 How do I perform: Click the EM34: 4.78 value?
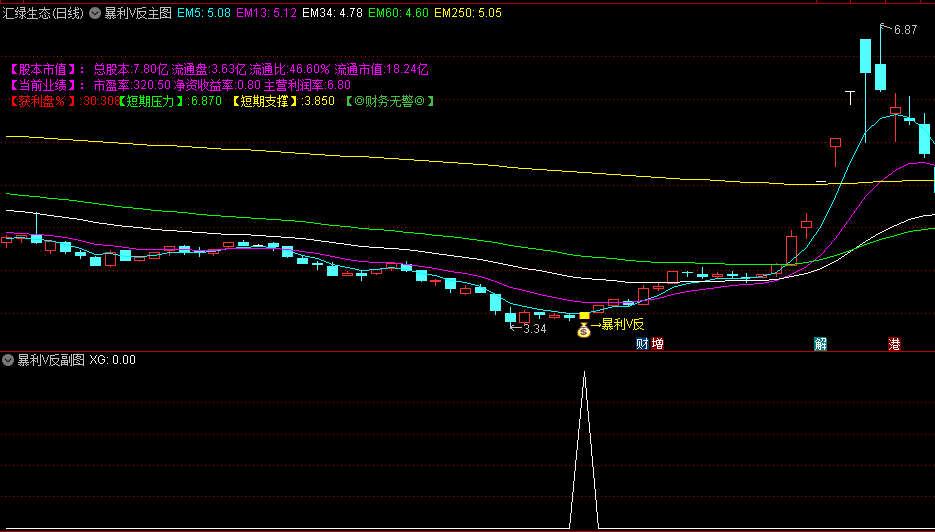(333, 13)
